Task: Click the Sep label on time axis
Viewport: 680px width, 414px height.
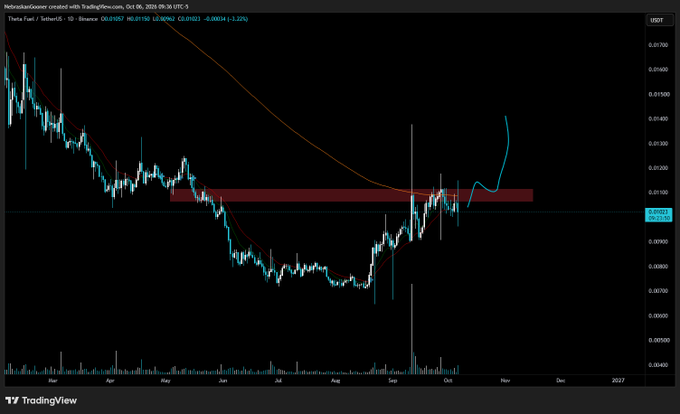Action: [x=392, y=380]
